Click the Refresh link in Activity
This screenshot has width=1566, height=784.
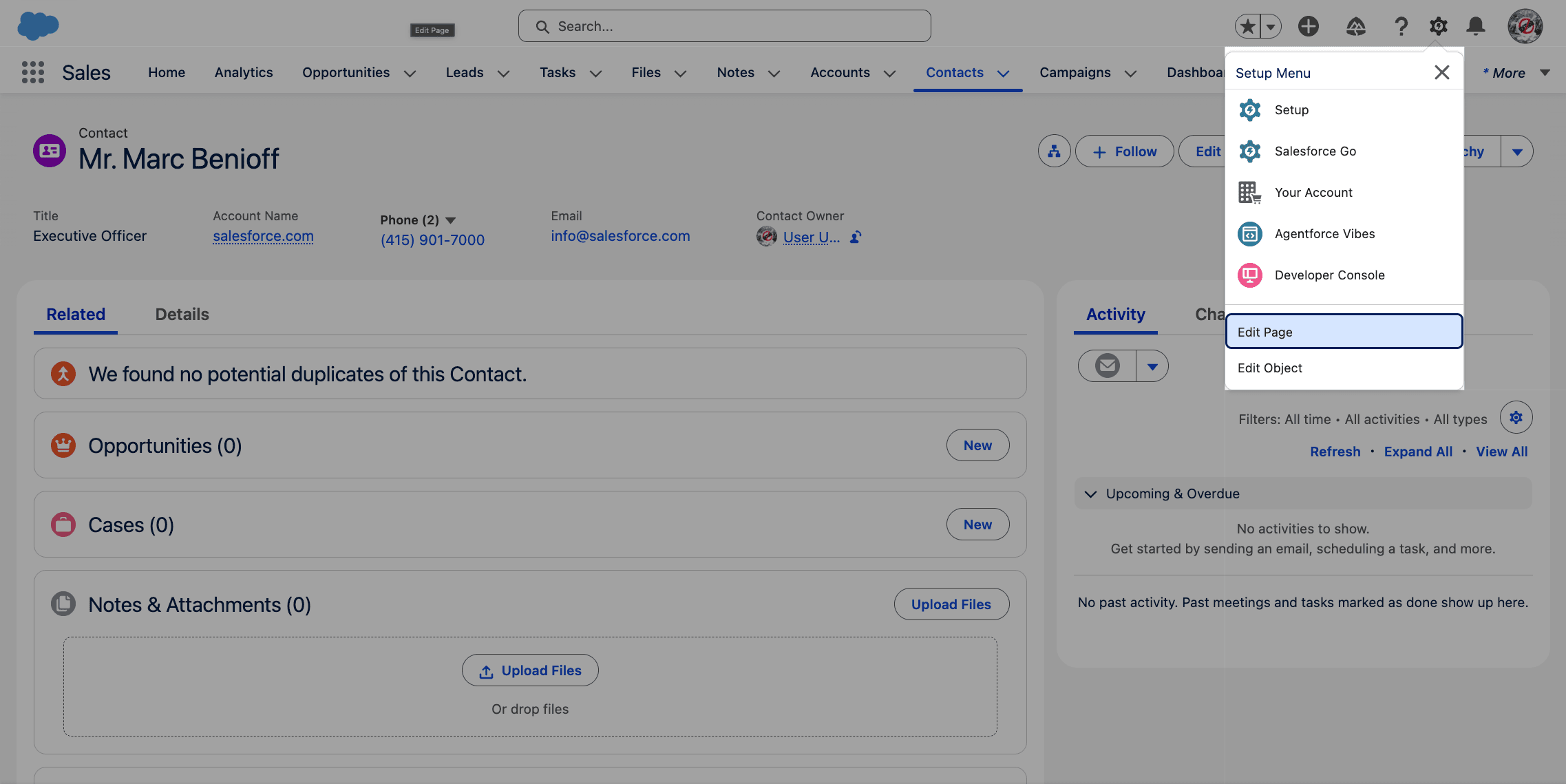click(1334, 452)
